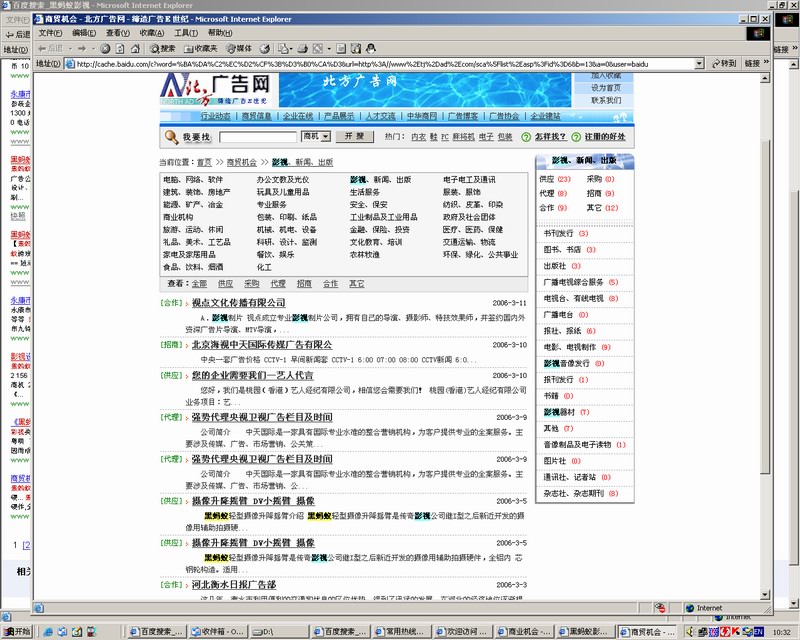Click the page scrollbar down arrow

(765, 595)
